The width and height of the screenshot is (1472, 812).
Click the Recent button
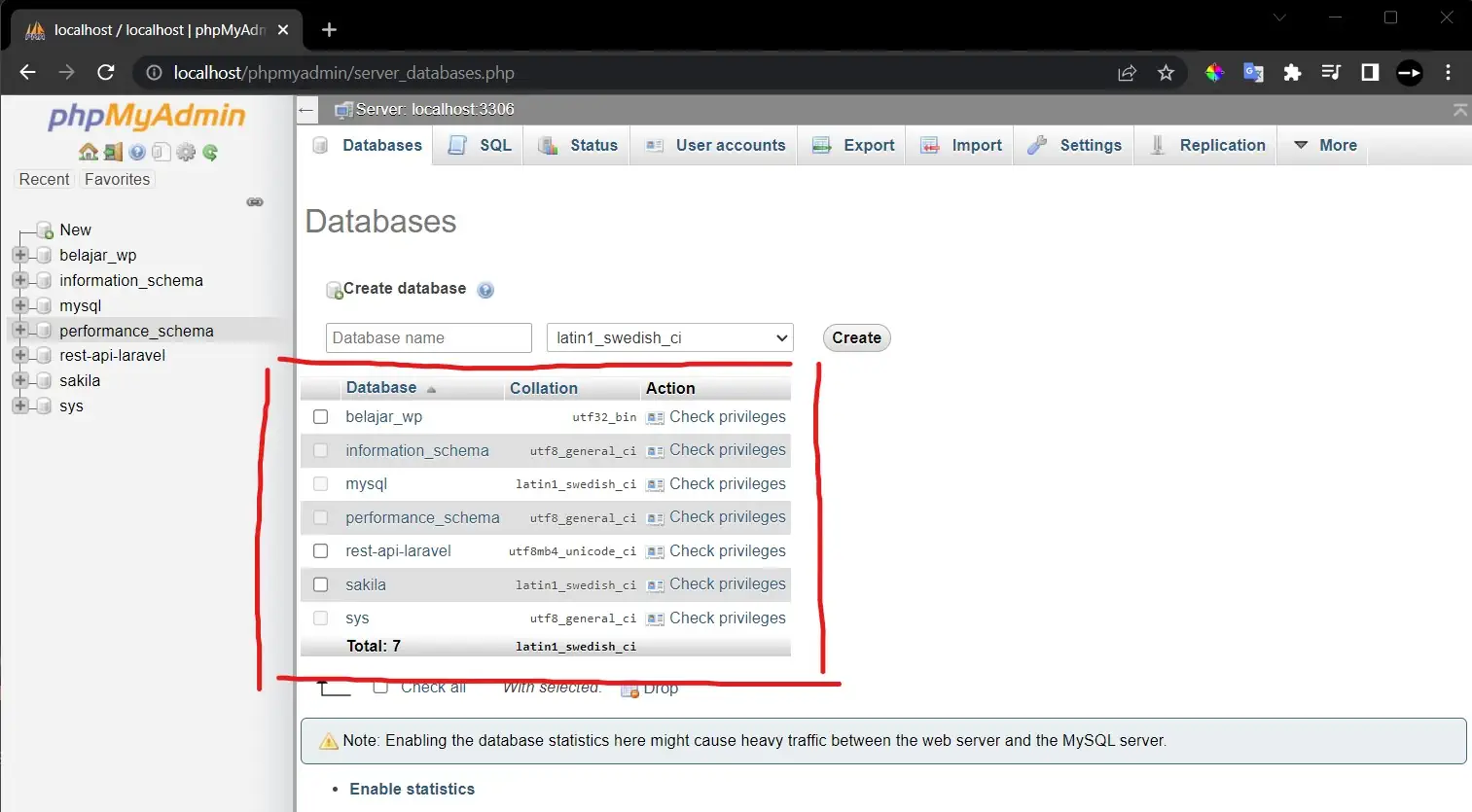coord(44,179)
